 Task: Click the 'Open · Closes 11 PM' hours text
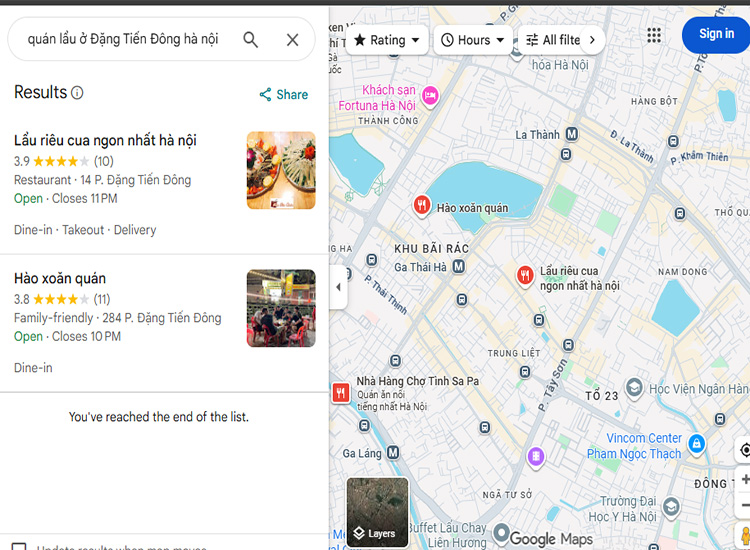point(66,198)
